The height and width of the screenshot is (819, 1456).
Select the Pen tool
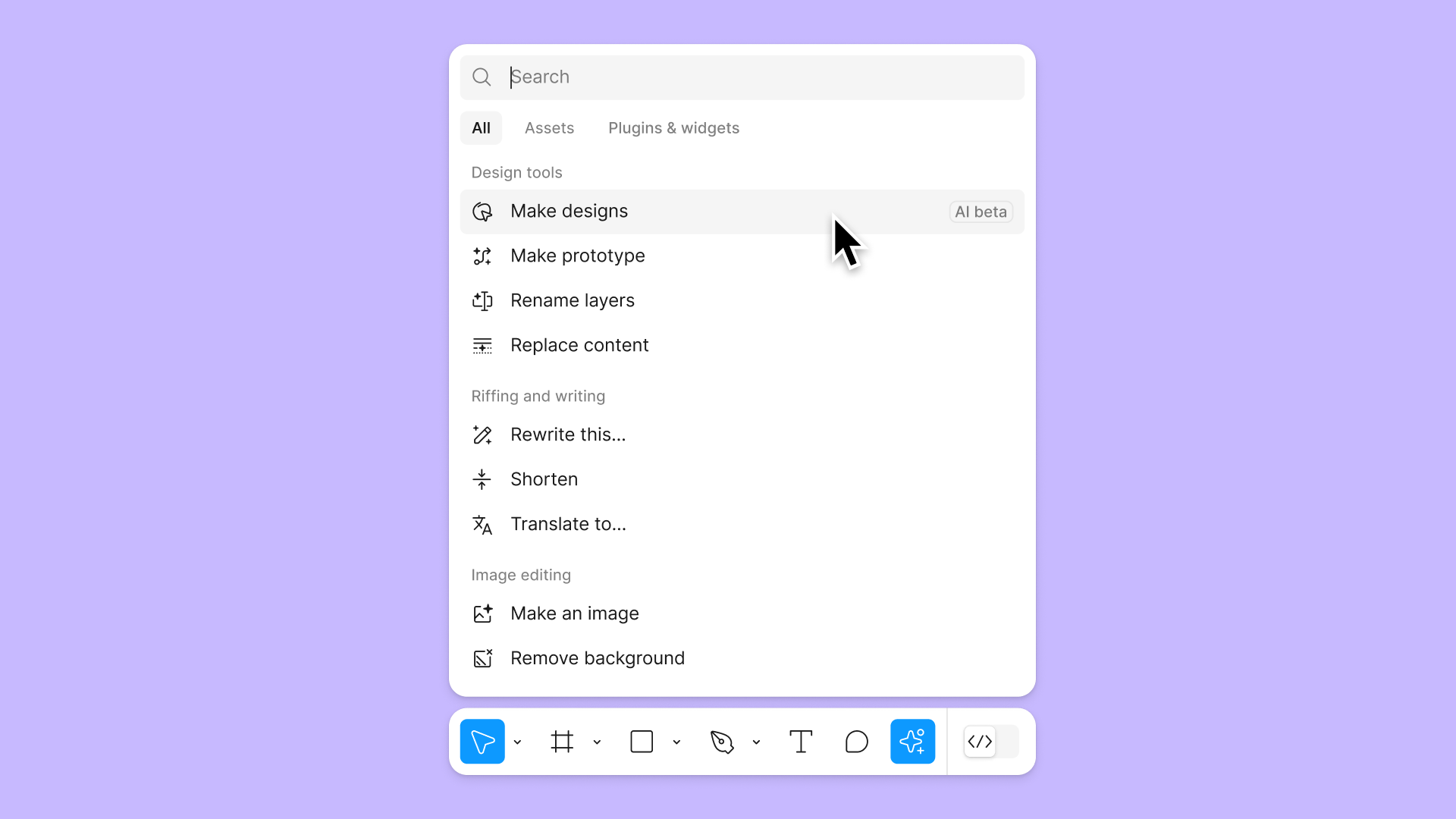point(721,741)
